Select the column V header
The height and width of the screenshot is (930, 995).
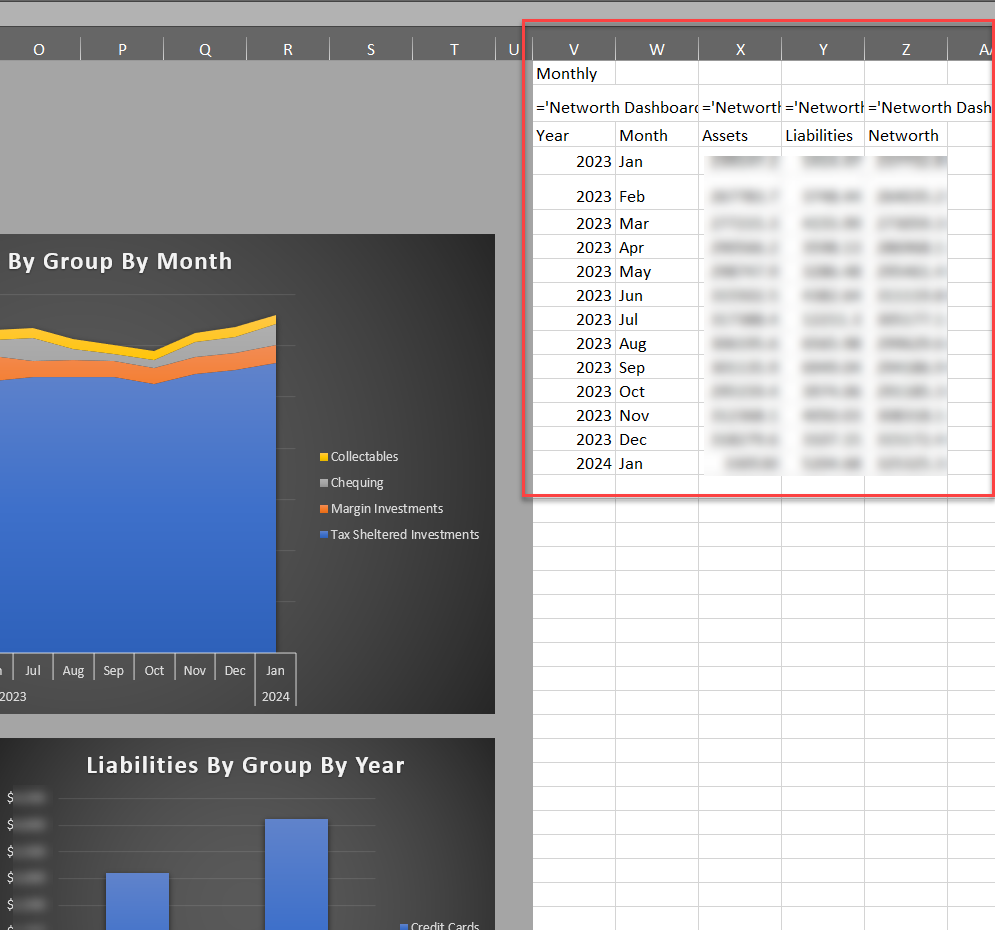click(574, 49)
